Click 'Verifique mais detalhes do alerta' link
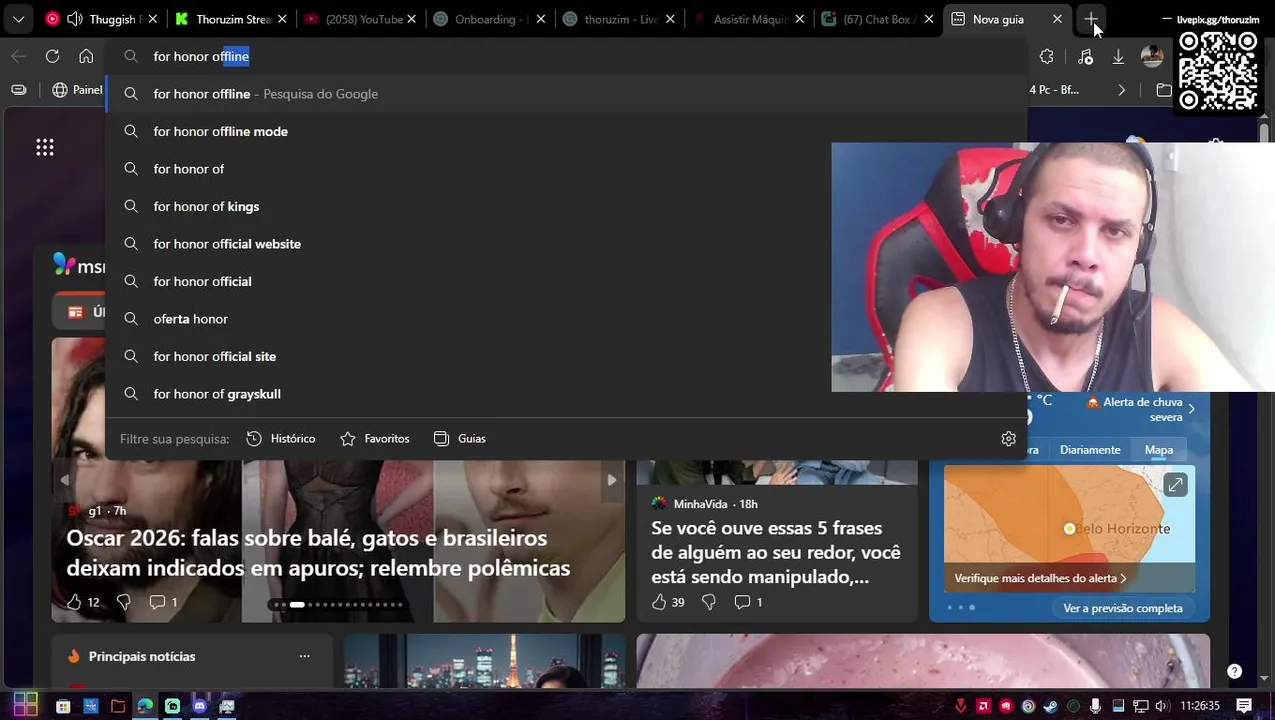 (1040, 578)
